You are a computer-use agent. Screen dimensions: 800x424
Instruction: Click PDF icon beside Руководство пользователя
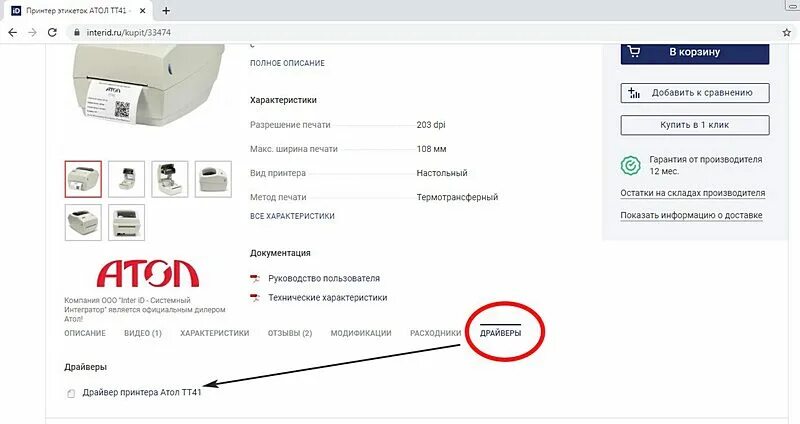tap(255, 279)
